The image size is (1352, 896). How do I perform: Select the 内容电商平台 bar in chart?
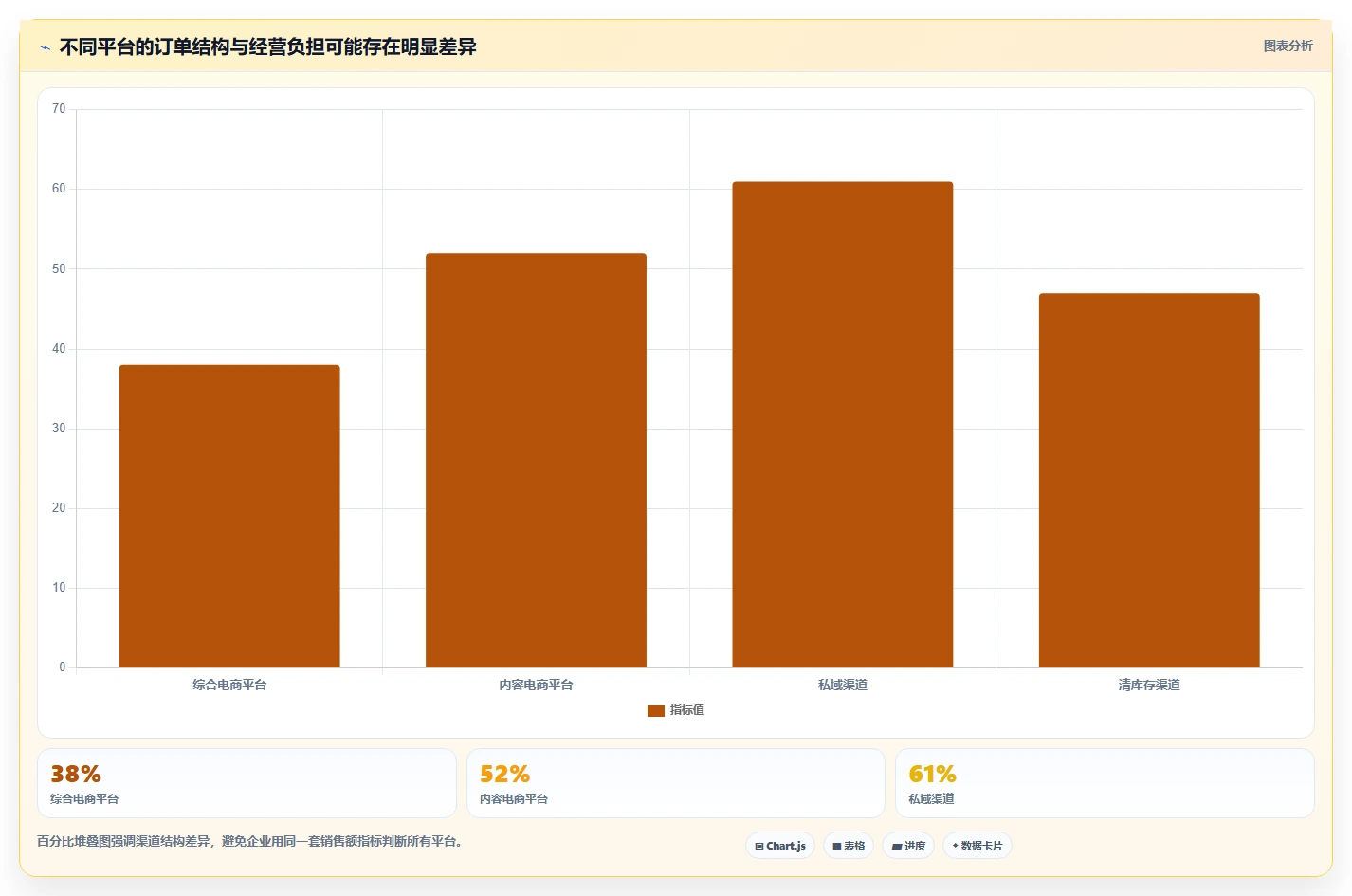[536, 460]
